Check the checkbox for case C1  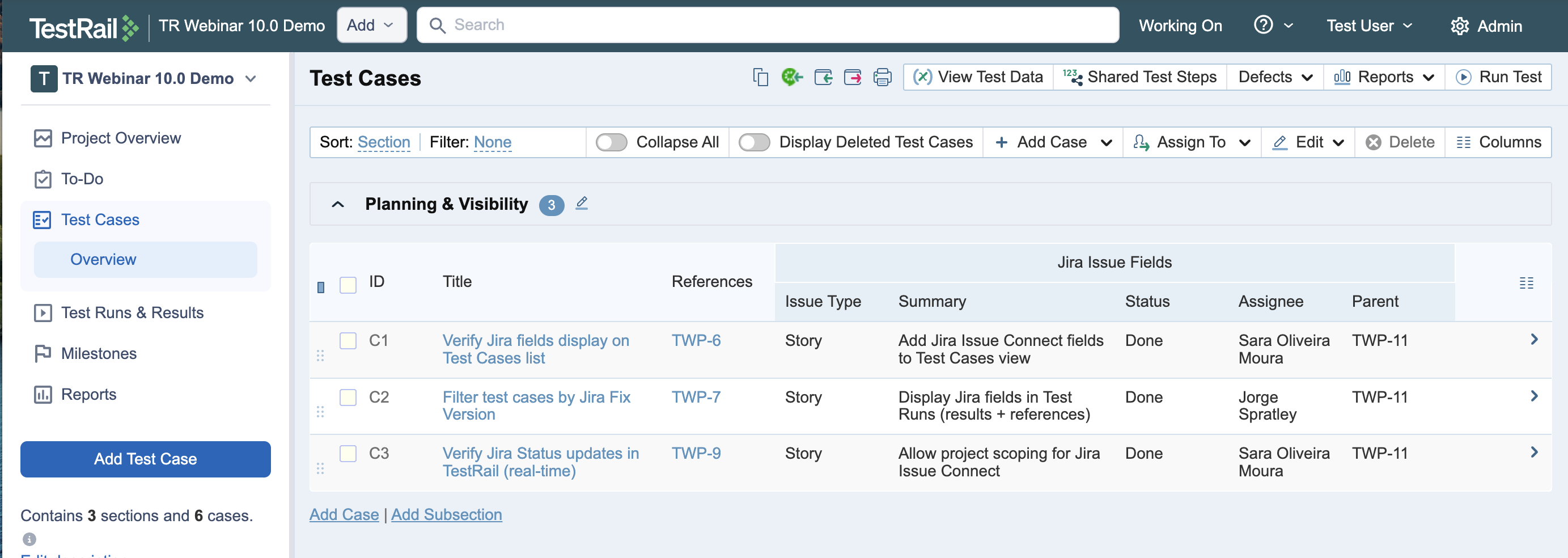tap(347, 340)
